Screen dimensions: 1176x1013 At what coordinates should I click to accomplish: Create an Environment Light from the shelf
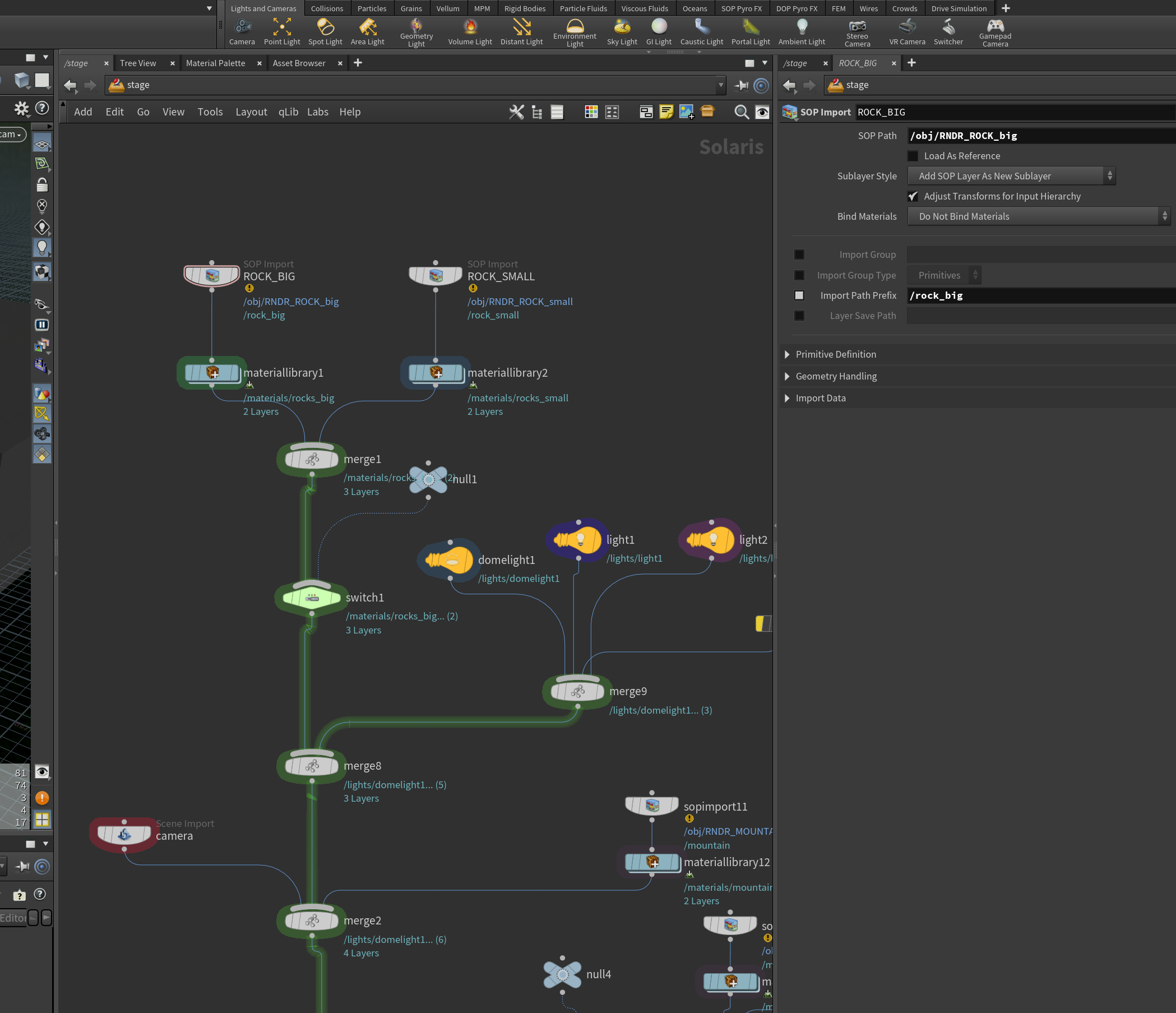click(575, 33)
